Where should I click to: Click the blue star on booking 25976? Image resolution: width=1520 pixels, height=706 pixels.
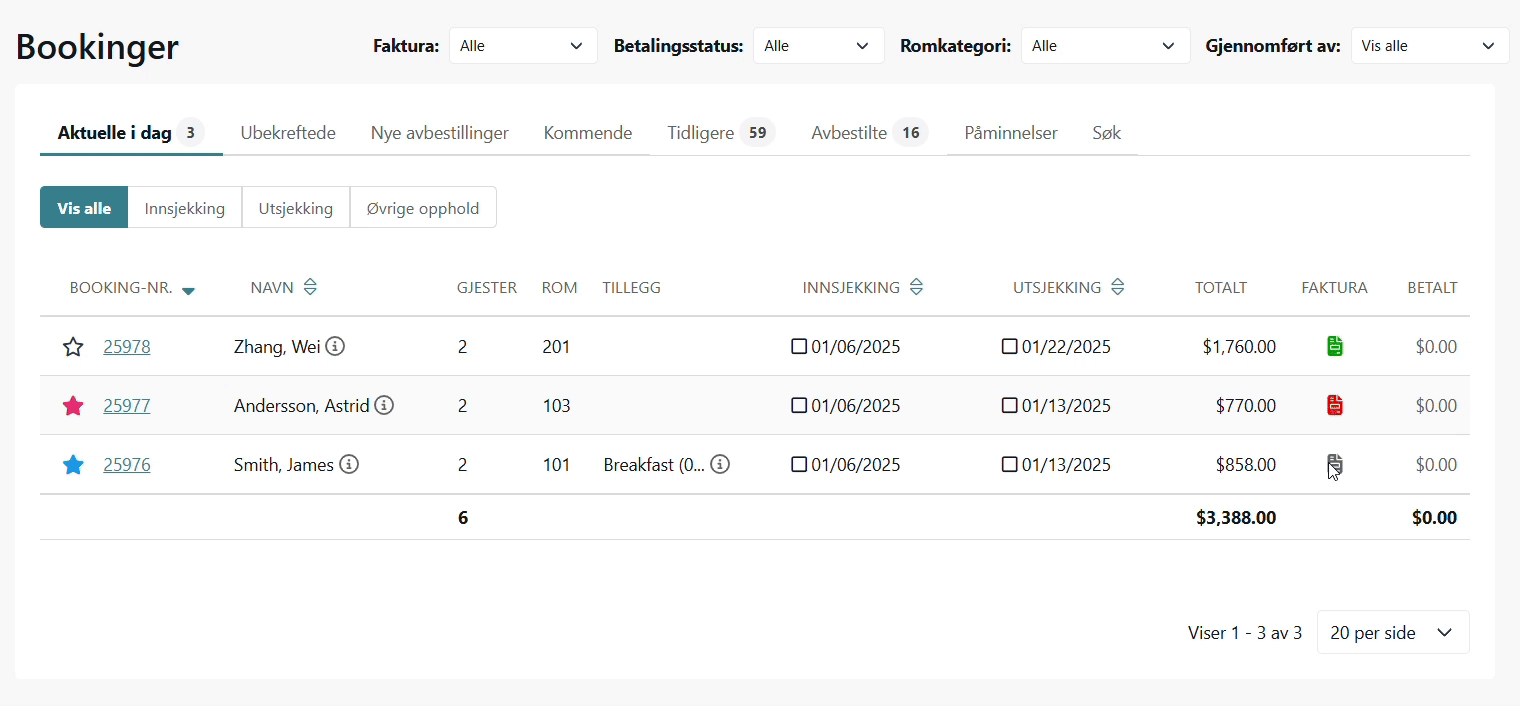pos(73,465)
